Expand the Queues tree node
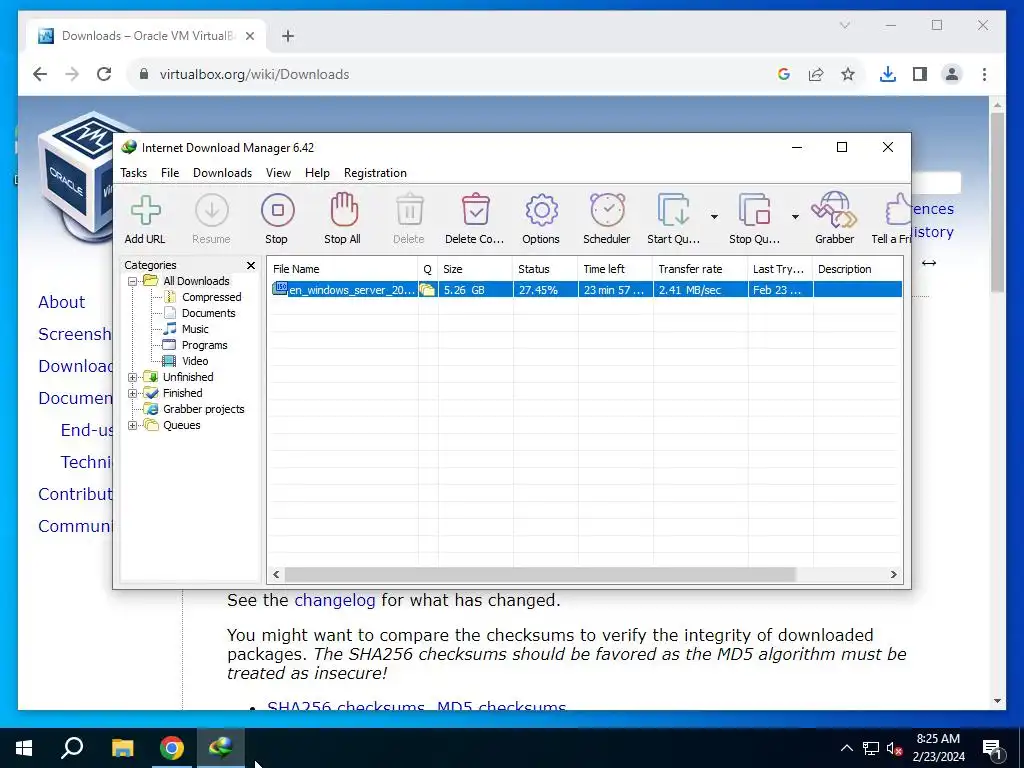 tap(133, 426)
